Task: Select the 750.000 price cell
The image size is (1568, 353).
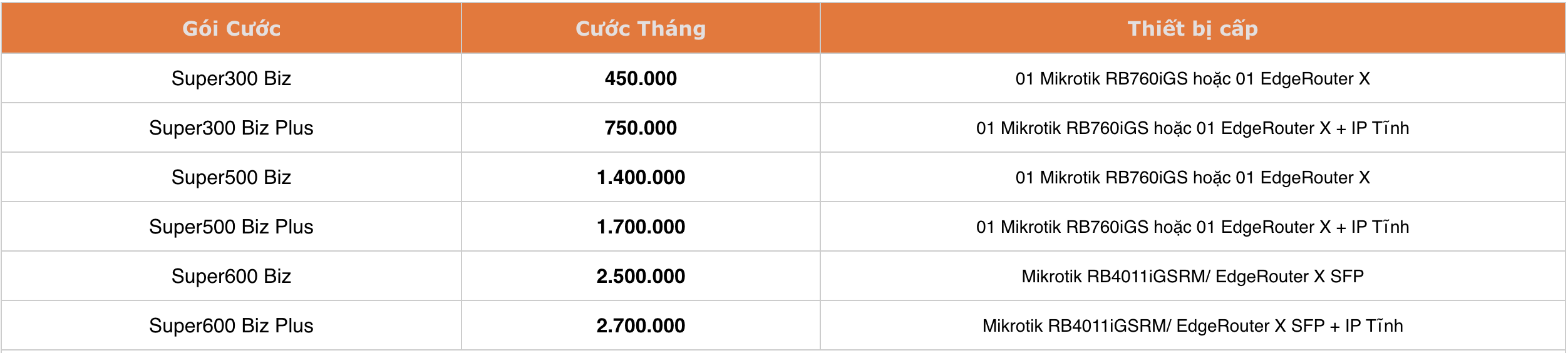Action: [640, 128]
